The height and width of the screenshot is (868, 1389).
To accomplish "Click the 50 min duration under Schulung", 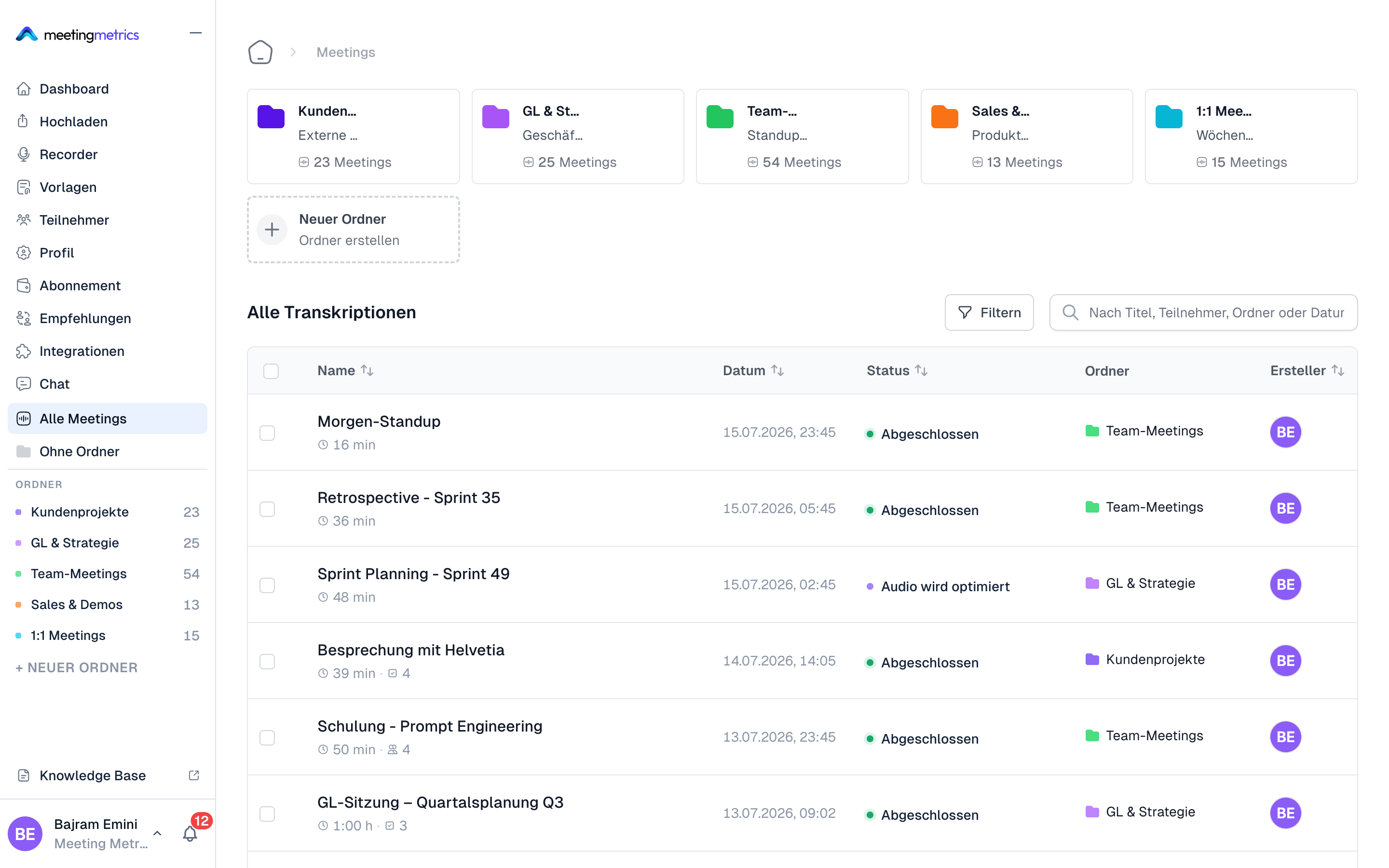I will pyautogui.click(x=347, y=749).
